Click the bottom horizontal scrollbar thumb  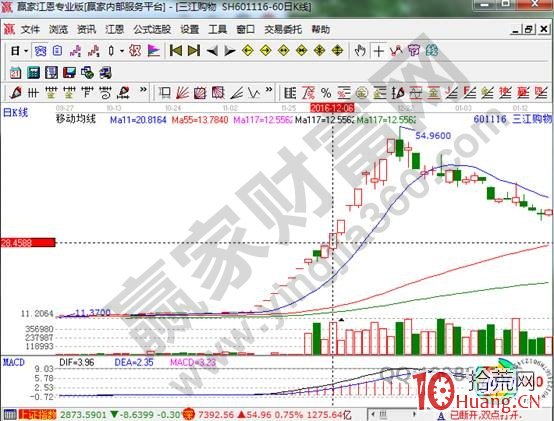tap(384, 414)
